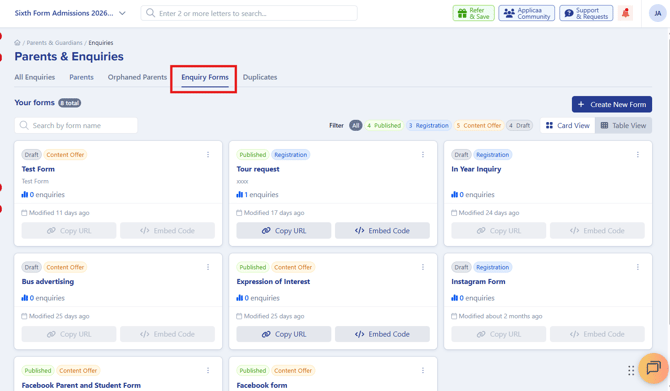
Task: Open the Orphaned Parents tab
Action: (137, 77)
